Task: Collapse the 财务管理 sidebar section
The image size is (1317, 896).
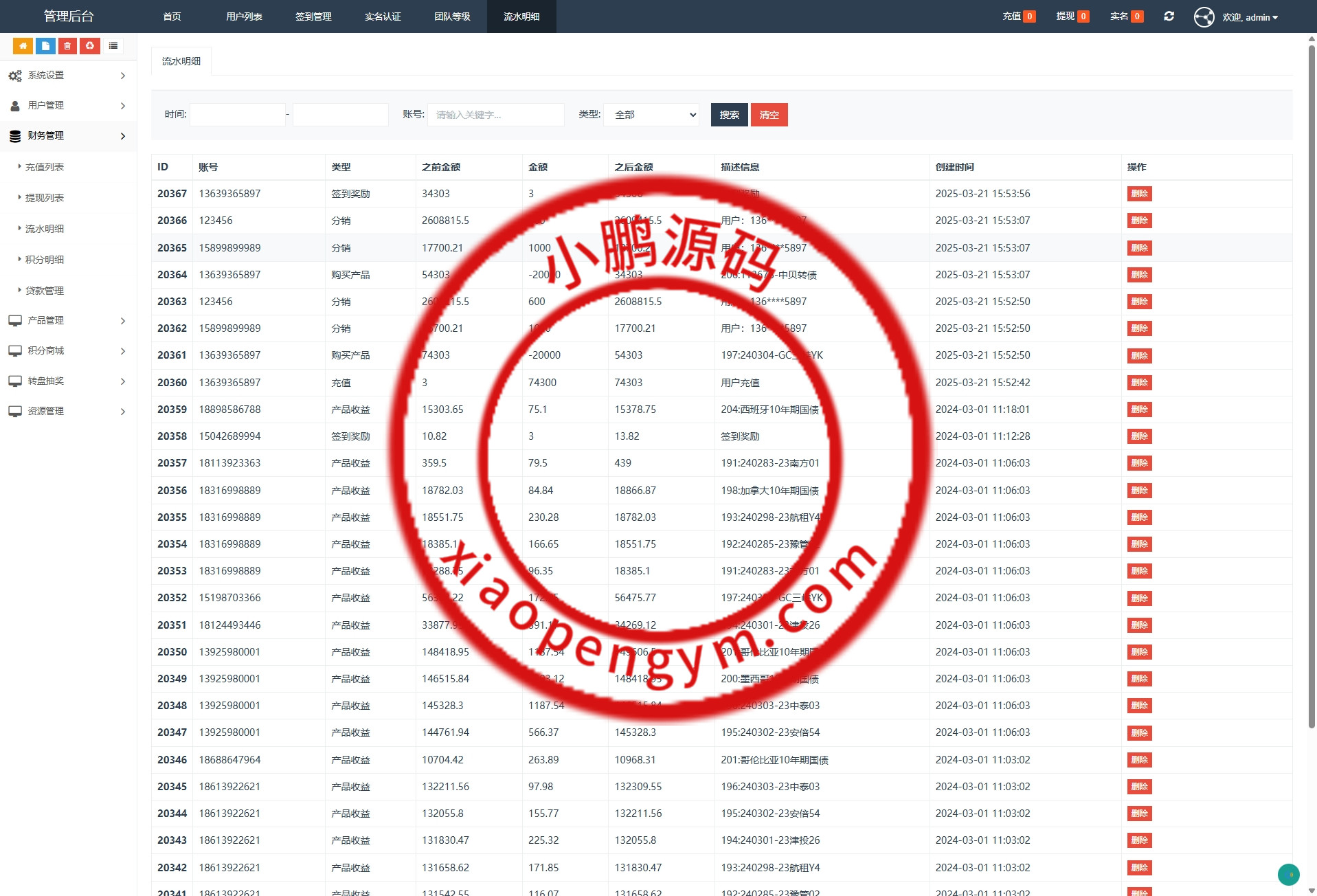Action: 68,136
